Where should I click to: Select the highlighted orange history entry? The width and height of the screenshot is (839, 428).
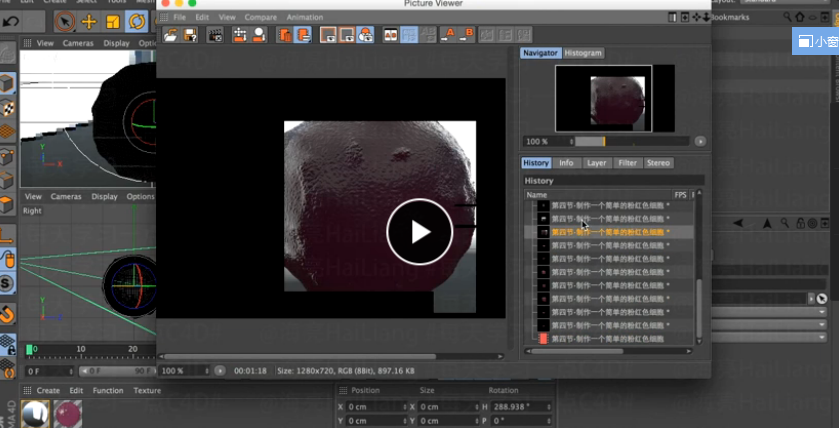point(610,231)
